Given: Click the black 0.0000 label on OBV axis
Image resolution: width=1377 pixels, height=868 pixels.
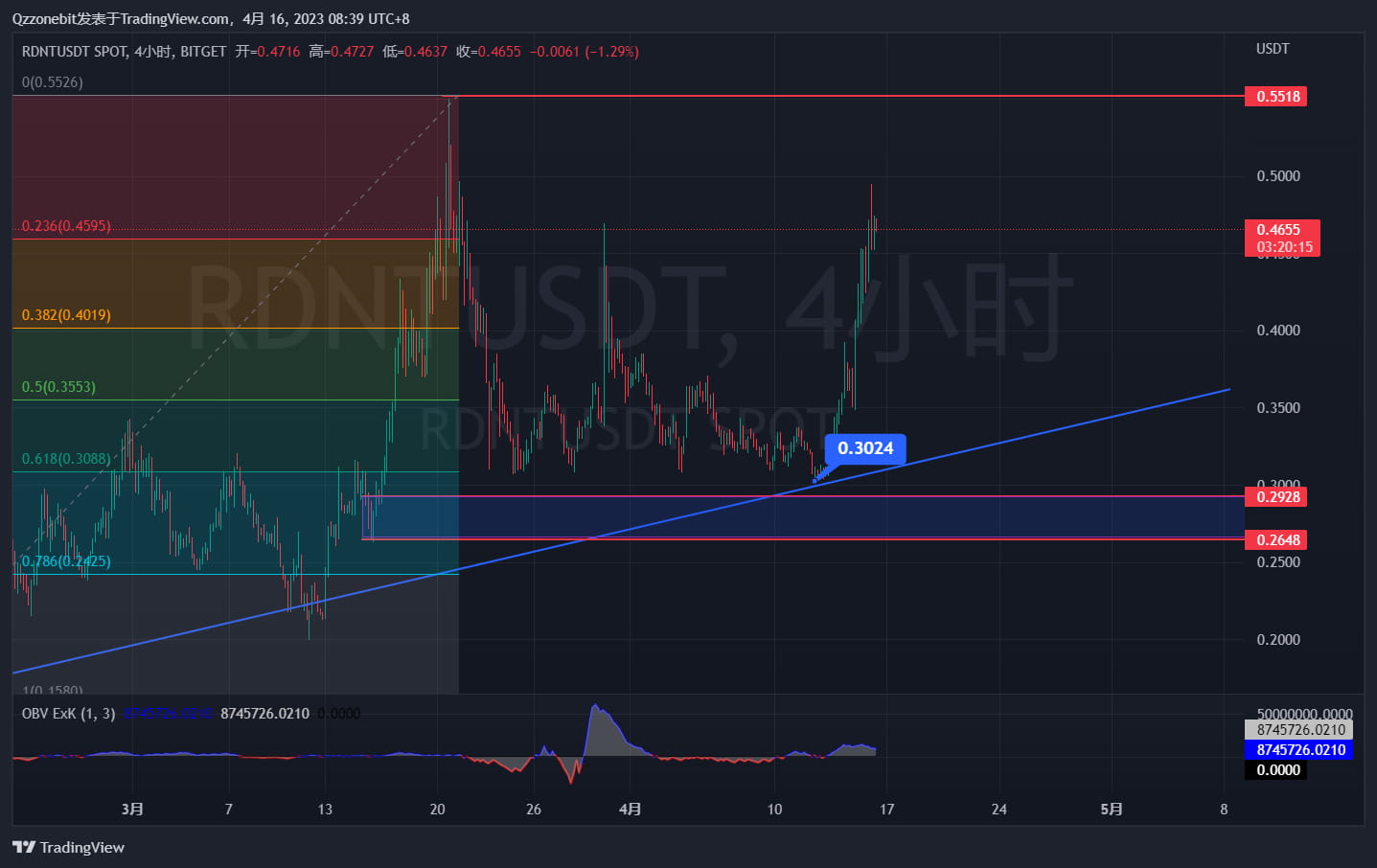Looking at the screenshot, I should click(1277, 770).
